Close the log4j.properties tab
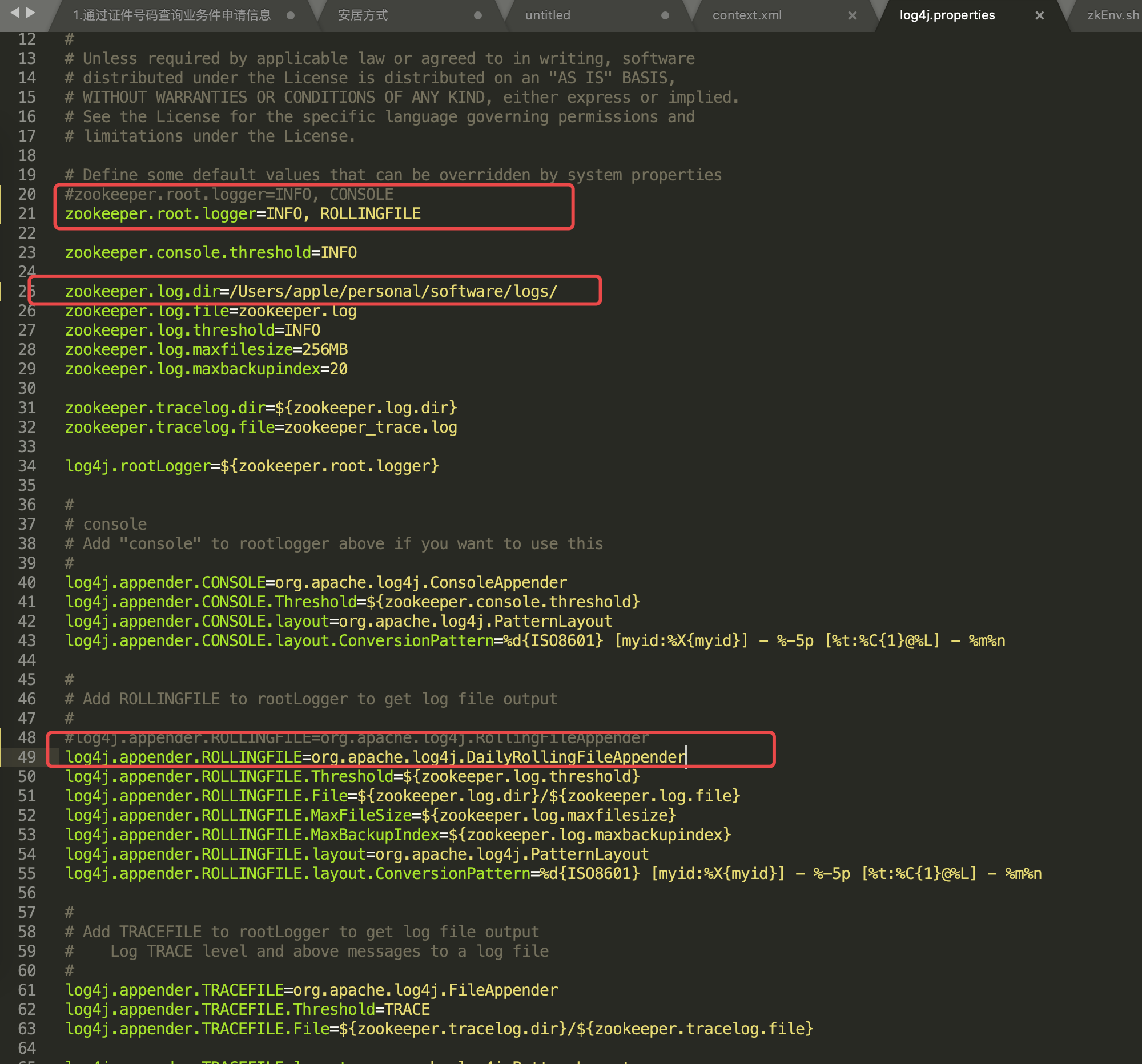Image resolution: width=1142 pixels, height=1064 pixels. (x=1039, y=15)
